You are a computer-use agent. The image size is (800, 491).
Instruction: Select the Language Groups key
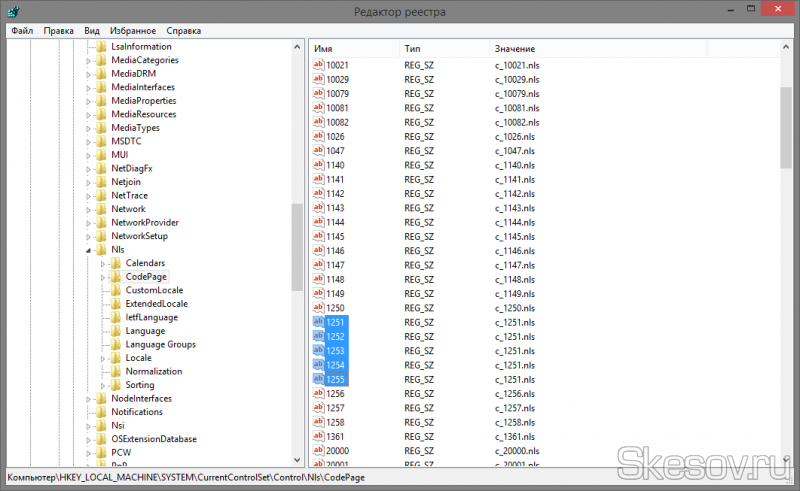[x=160, y=344]
